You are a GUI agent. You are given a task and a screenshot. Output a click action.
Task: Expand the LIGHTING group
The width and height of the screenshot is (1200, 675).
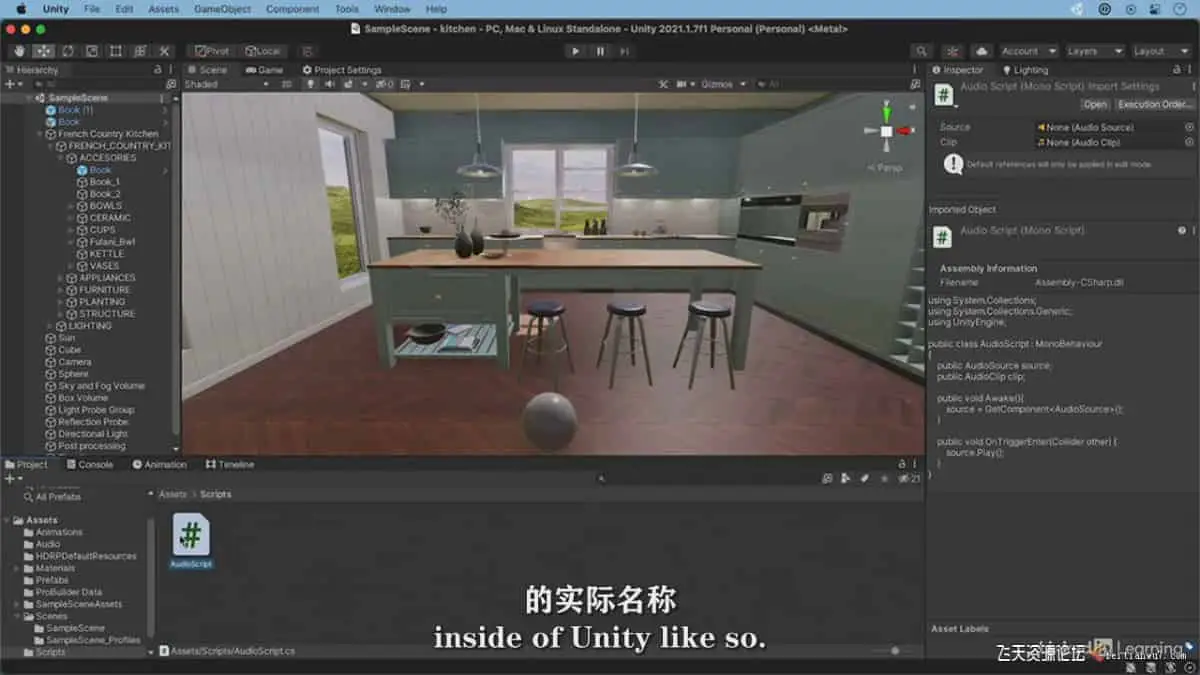tap(49, 326)
